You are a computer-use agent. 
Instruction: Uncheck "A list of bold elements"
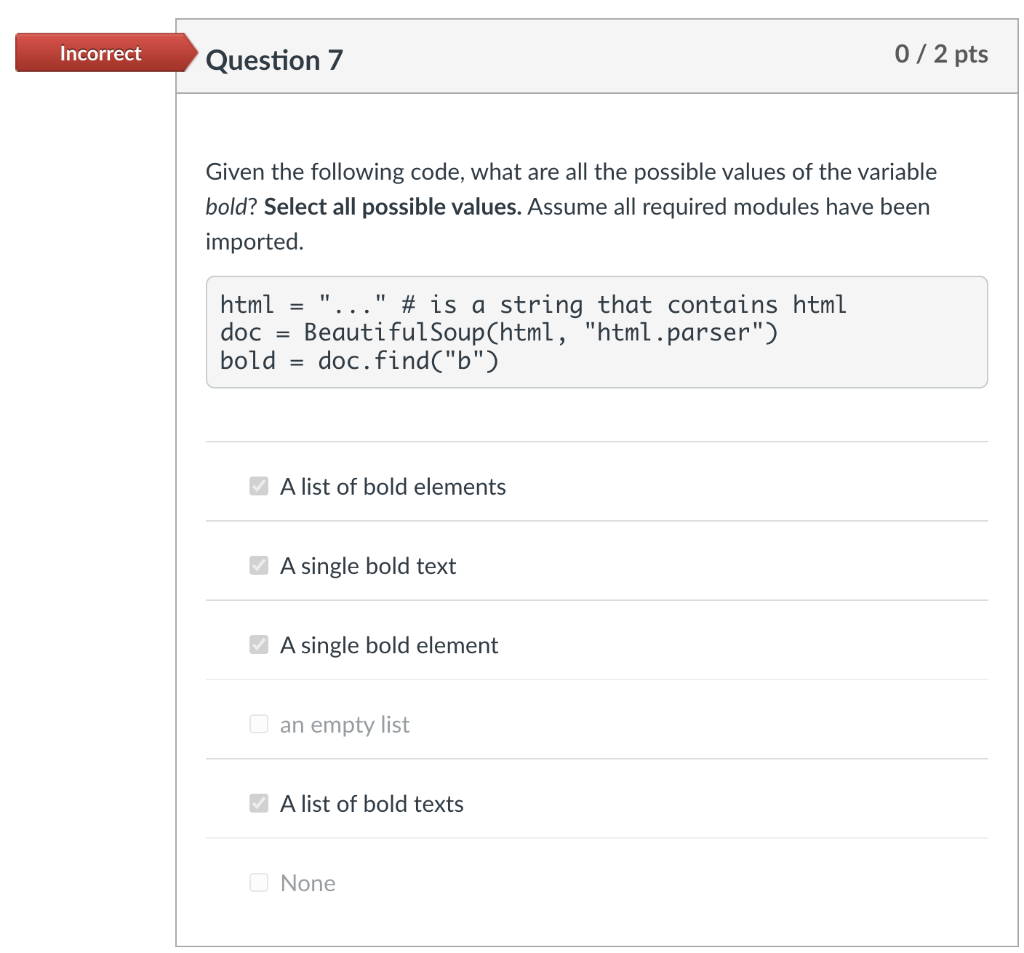[x=259, y=486]
